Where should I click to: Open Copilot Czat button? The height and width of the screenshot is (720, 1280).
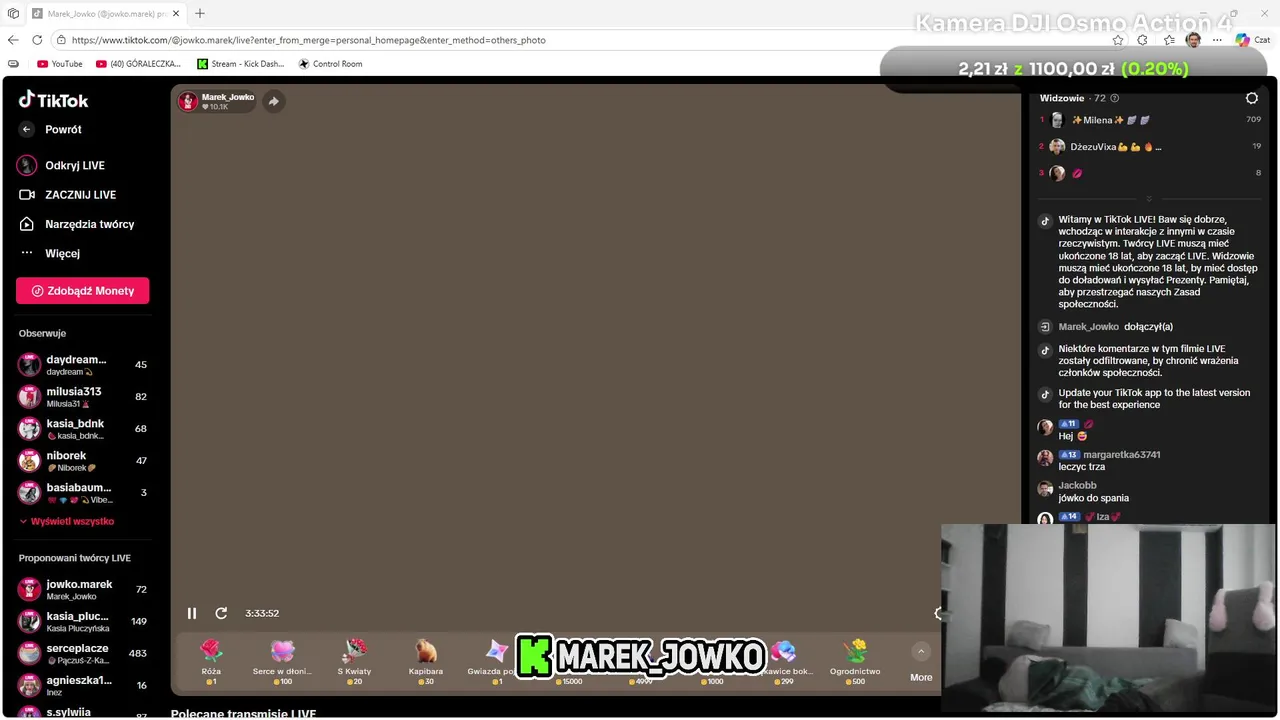click(x=1252, y=40)
